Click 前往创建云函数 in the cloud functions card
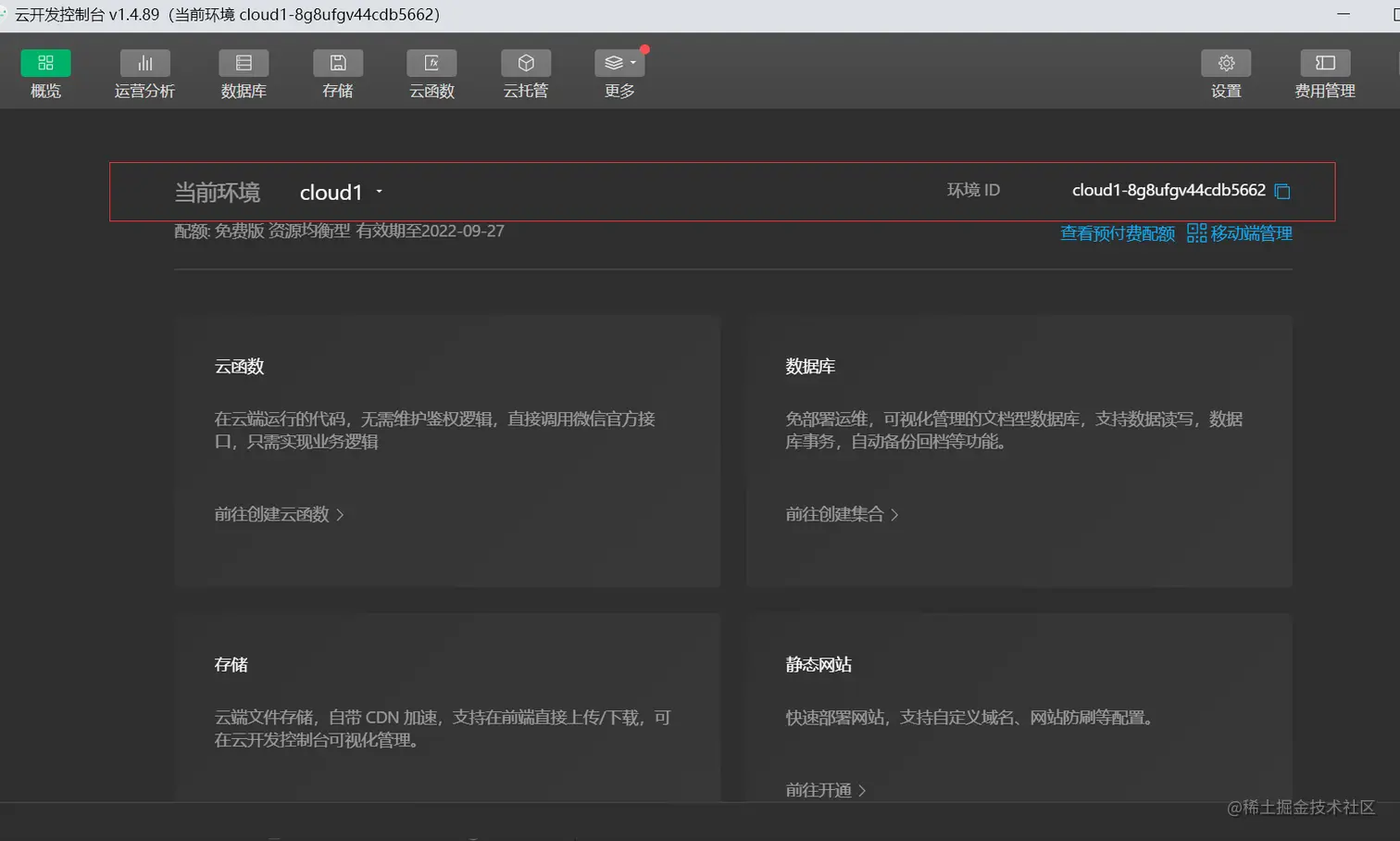Image resolution: width=1400 pixels, height=841 pixels. (272, 514)
